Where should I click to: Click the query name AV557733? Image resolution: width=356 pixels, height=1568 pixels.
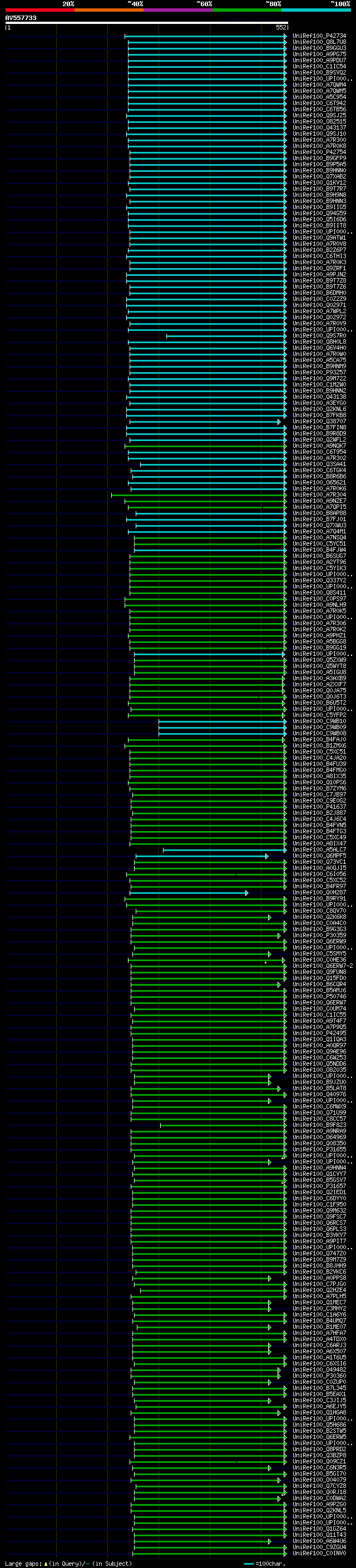[21, 18]
